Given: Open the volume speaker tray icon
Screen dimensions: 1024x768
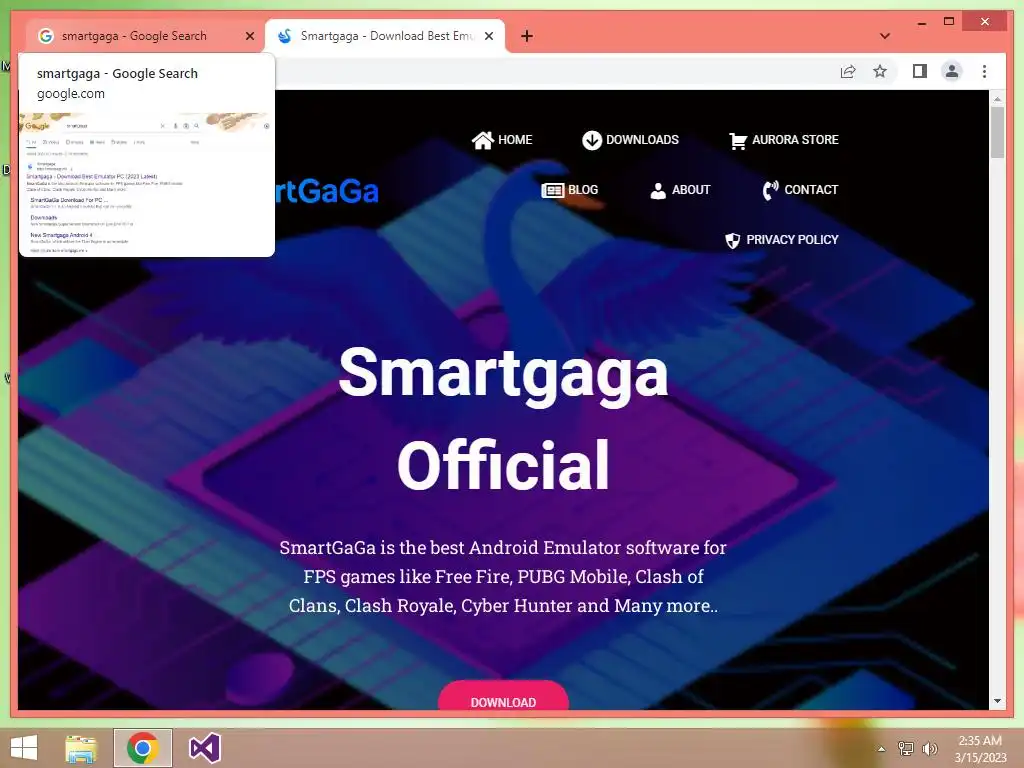Looking at the screenshot, I should tap(930, 748).
